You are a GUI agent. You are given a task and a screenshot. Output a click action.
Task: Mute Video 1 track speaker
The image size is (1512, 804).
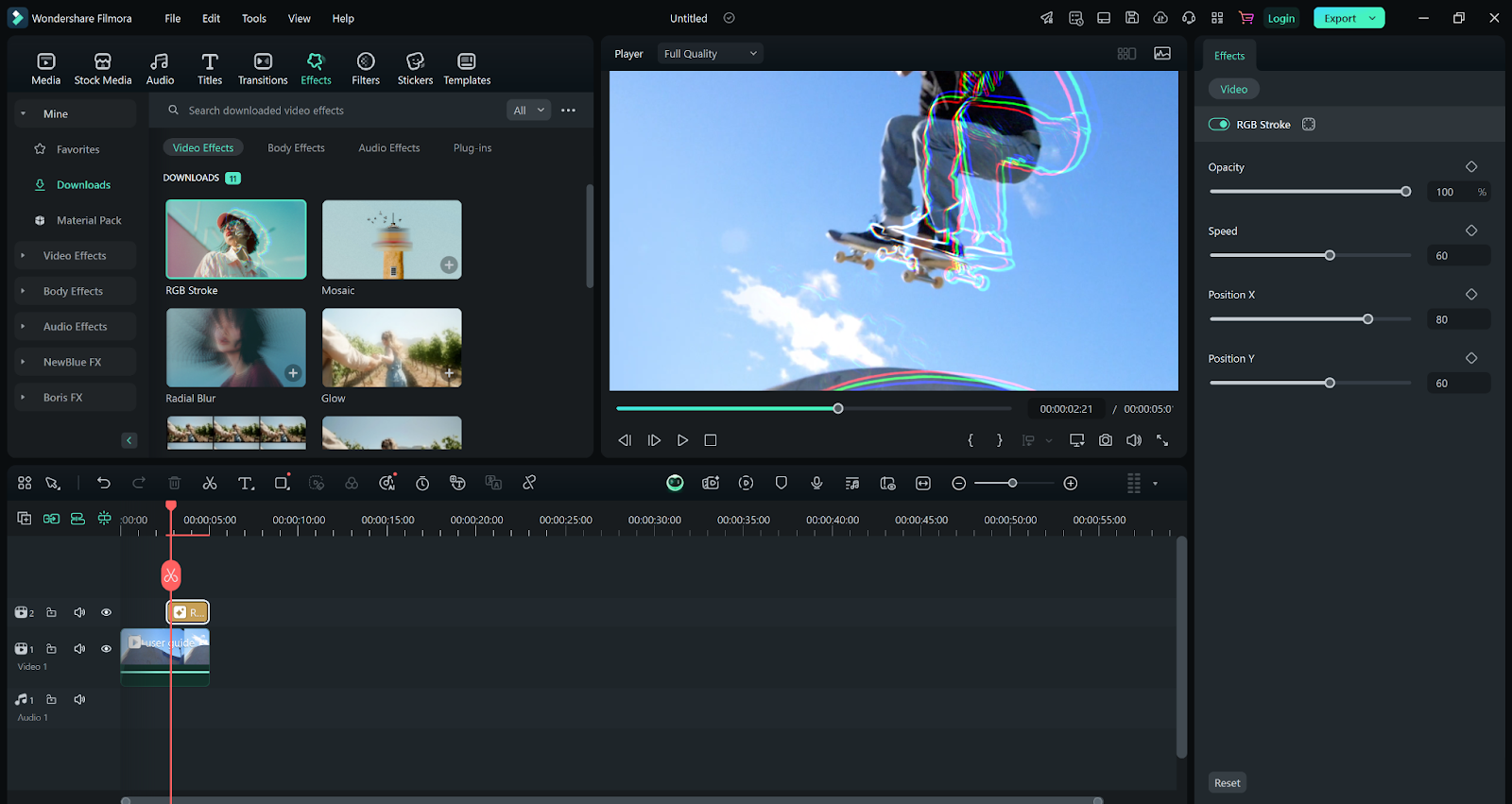coord(79,649)
